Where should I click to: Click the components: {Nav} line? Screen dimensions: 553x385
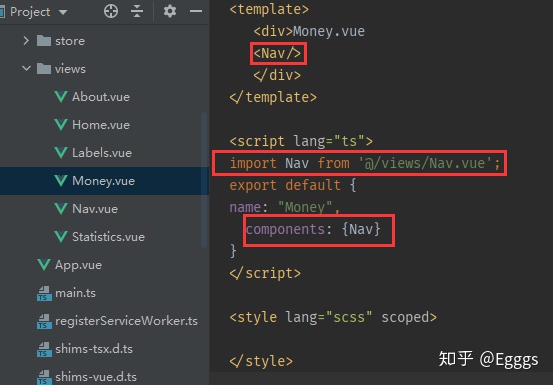click(313, 230)
